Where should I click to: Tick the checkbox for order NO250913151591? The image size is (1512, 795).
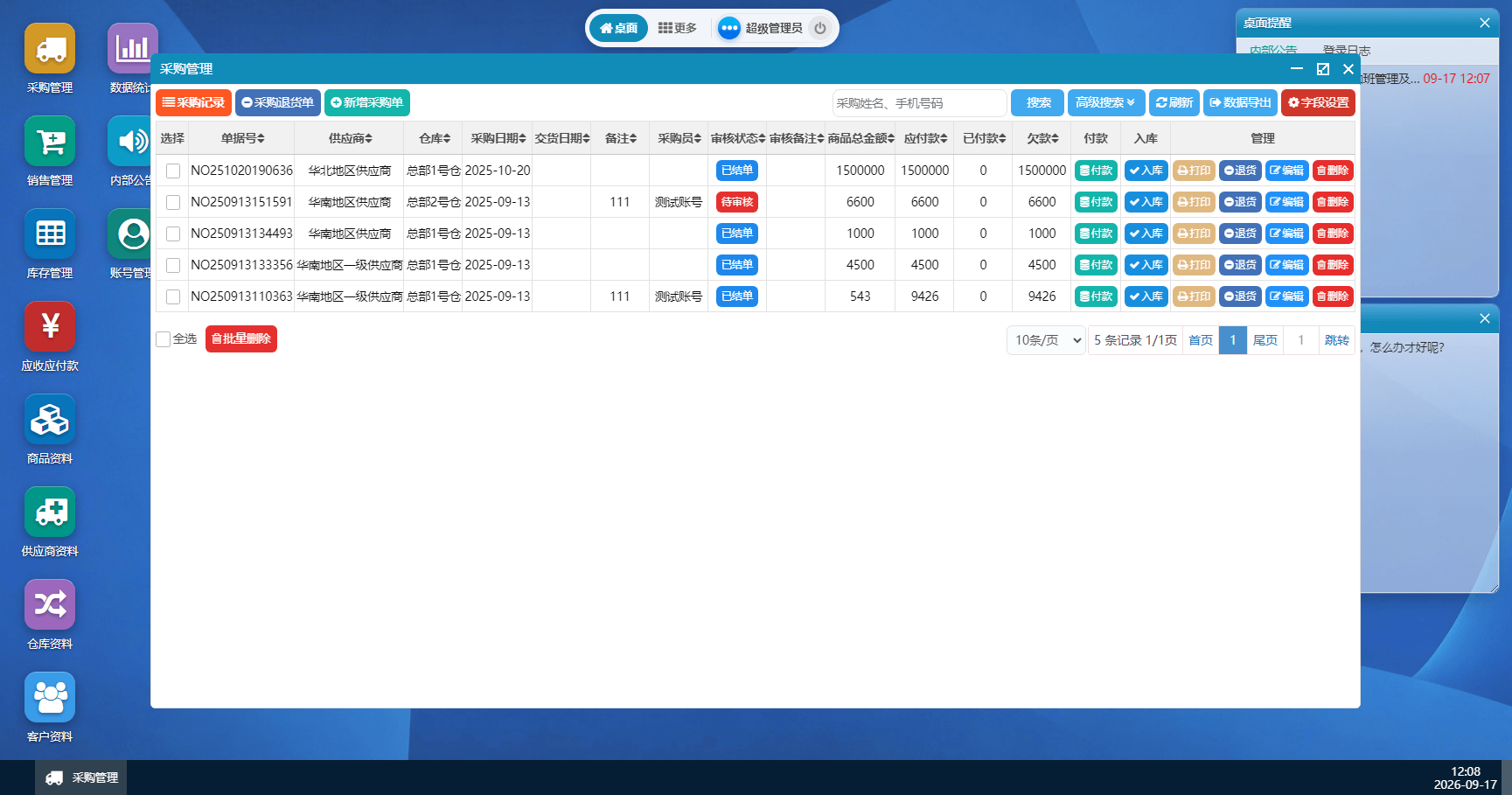[x=173, y=202]
